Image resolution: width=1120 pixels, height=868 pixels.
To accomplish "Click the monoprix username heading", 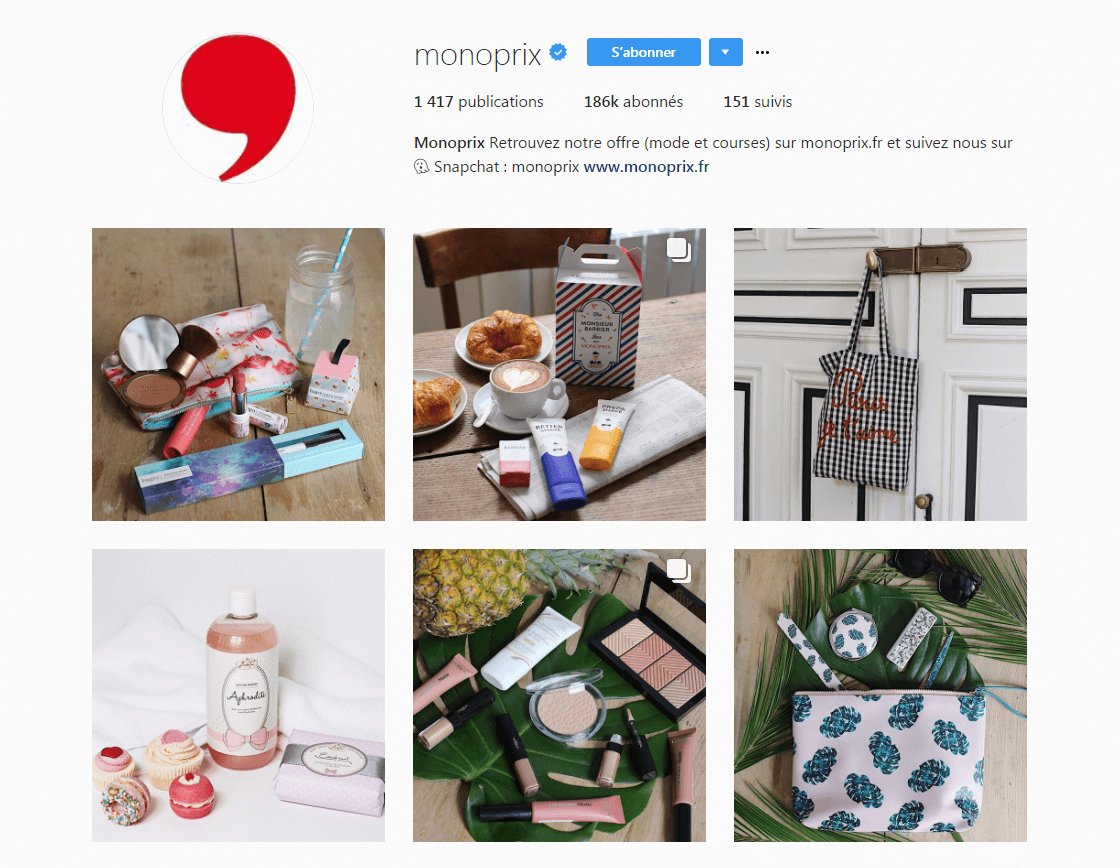I will click(478, 54).
